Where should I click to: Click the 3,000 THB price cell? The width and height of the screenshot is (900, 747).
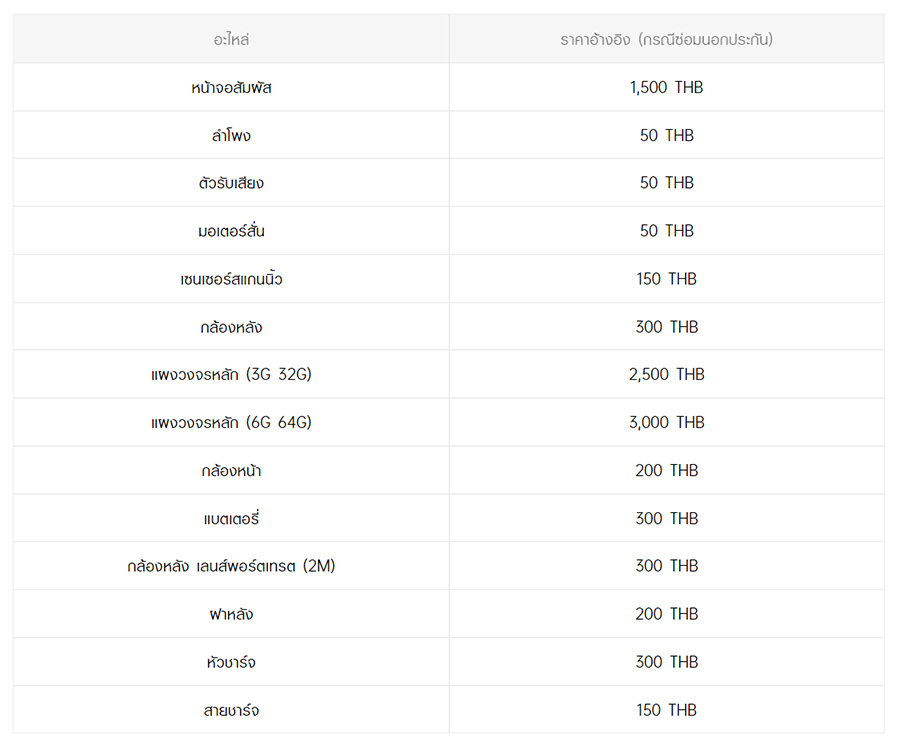[666, 423]
